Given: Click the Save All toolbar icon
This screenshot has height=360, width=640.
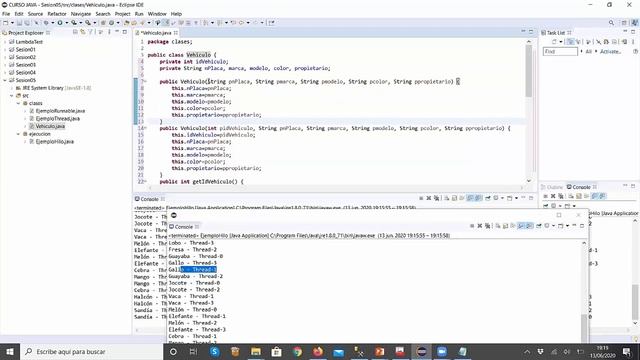Looking at the screenshot, I should tap(27, 23).
